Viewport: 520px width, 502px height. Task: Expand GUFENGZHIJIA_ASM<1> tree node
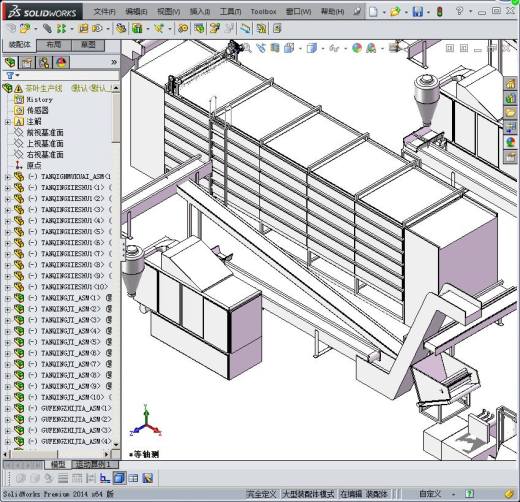pos(8,409)
